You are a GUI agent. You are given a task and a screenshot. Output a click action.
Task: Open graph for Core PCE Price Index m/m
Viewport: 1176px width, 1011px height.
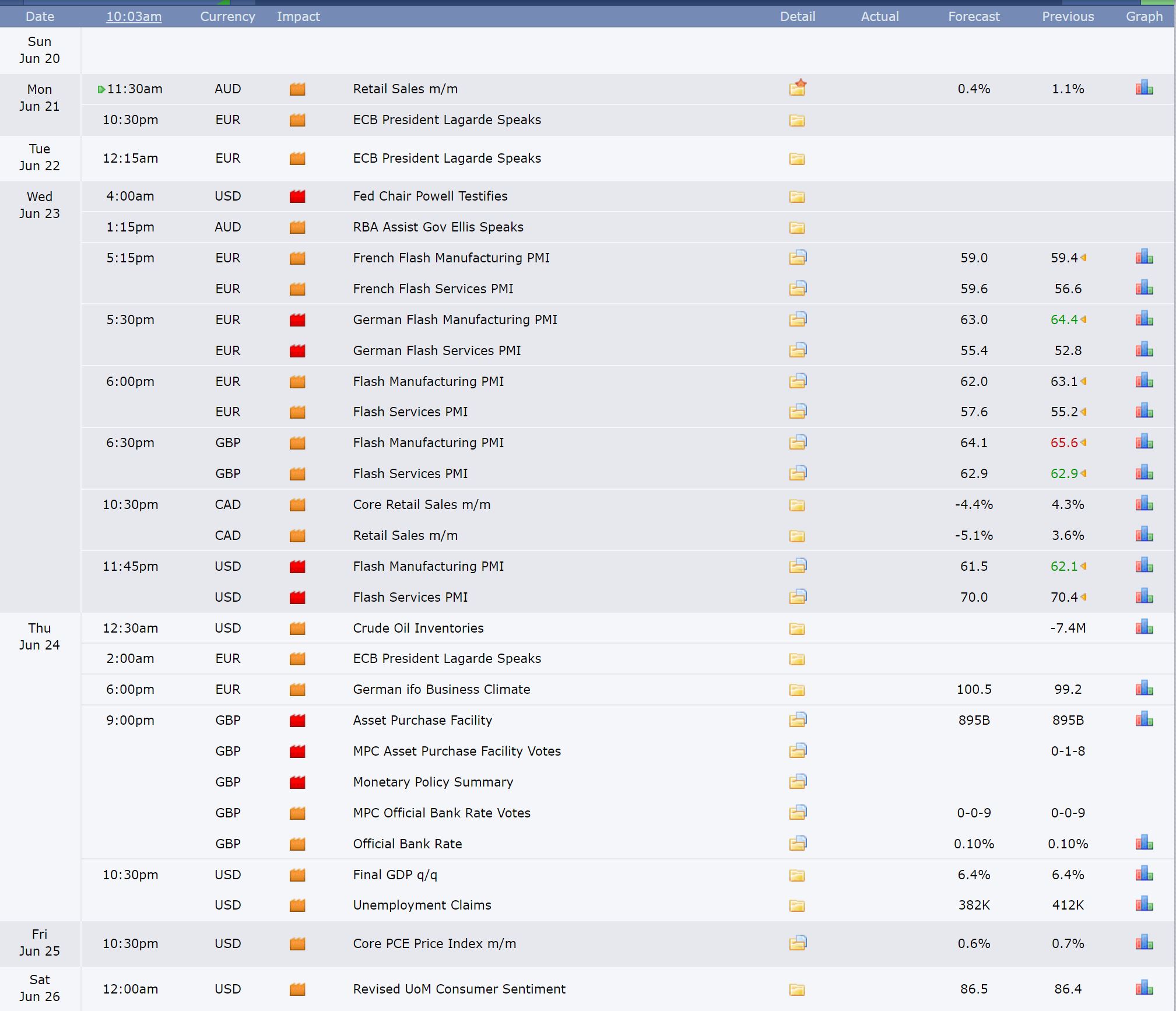pos(1144,943)
